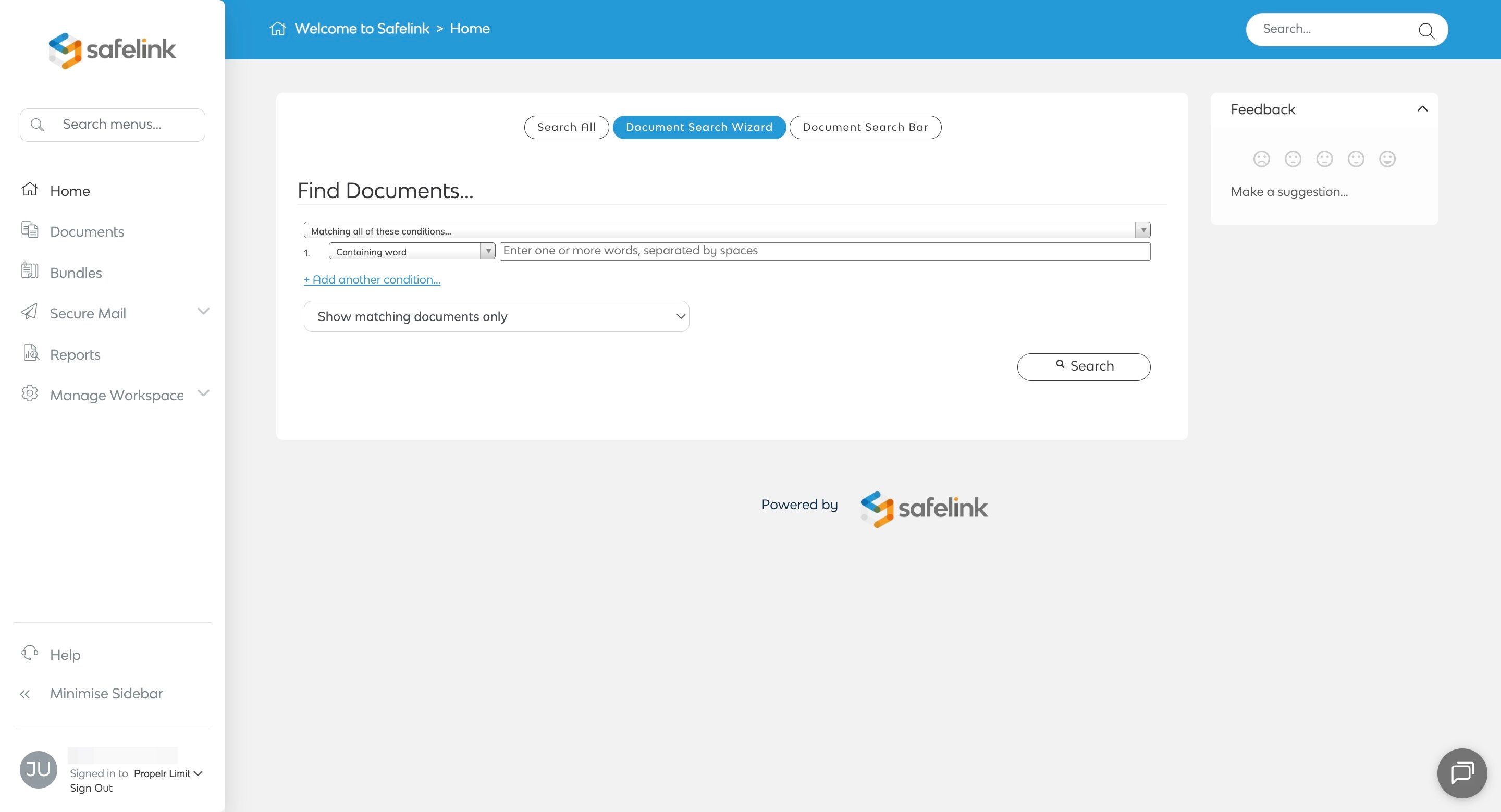Open the chat bubble widget
Viewport: 1501px width, 812px height.
pos(1461,773)
